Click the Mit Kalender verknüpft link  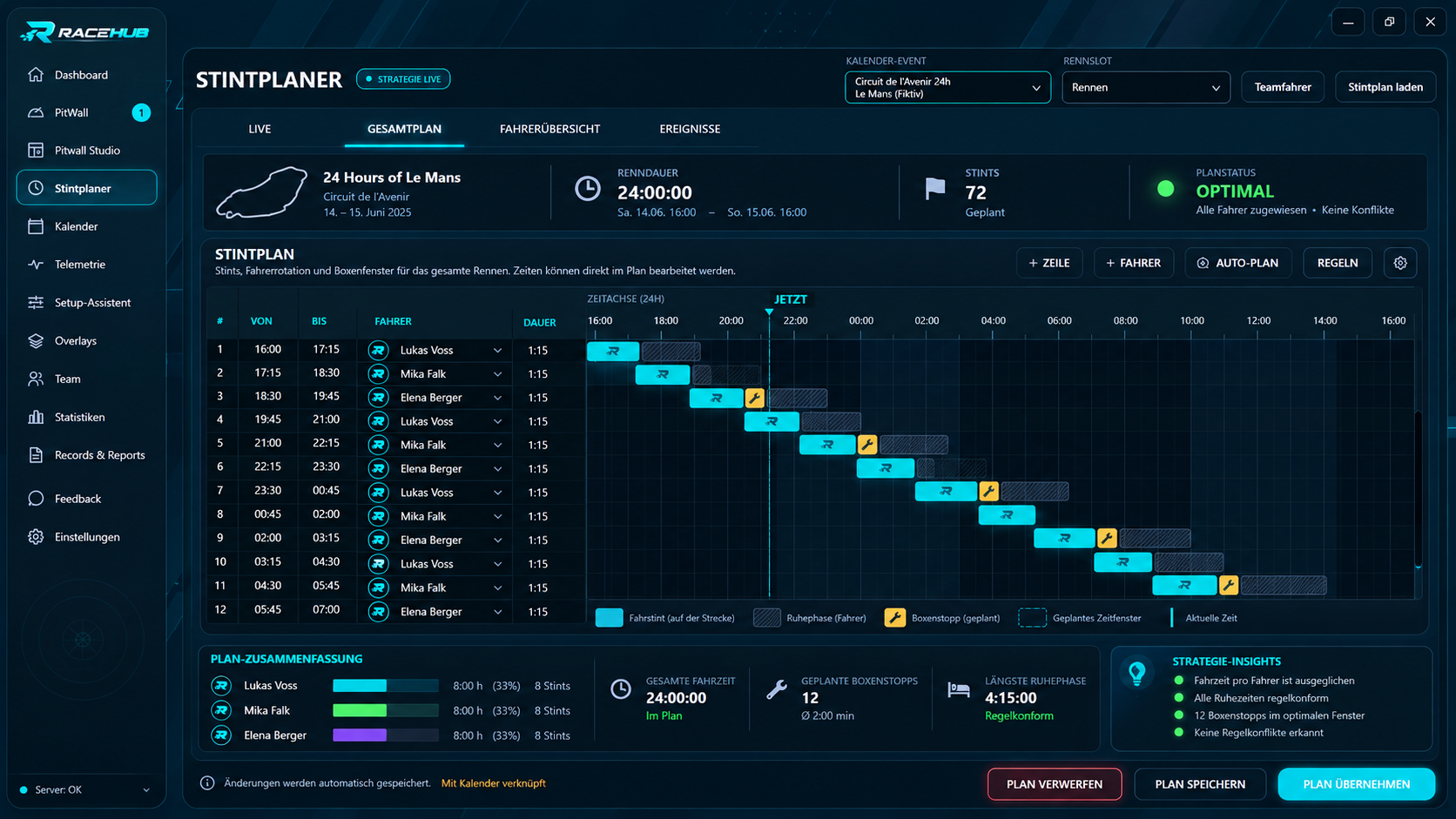494,783
